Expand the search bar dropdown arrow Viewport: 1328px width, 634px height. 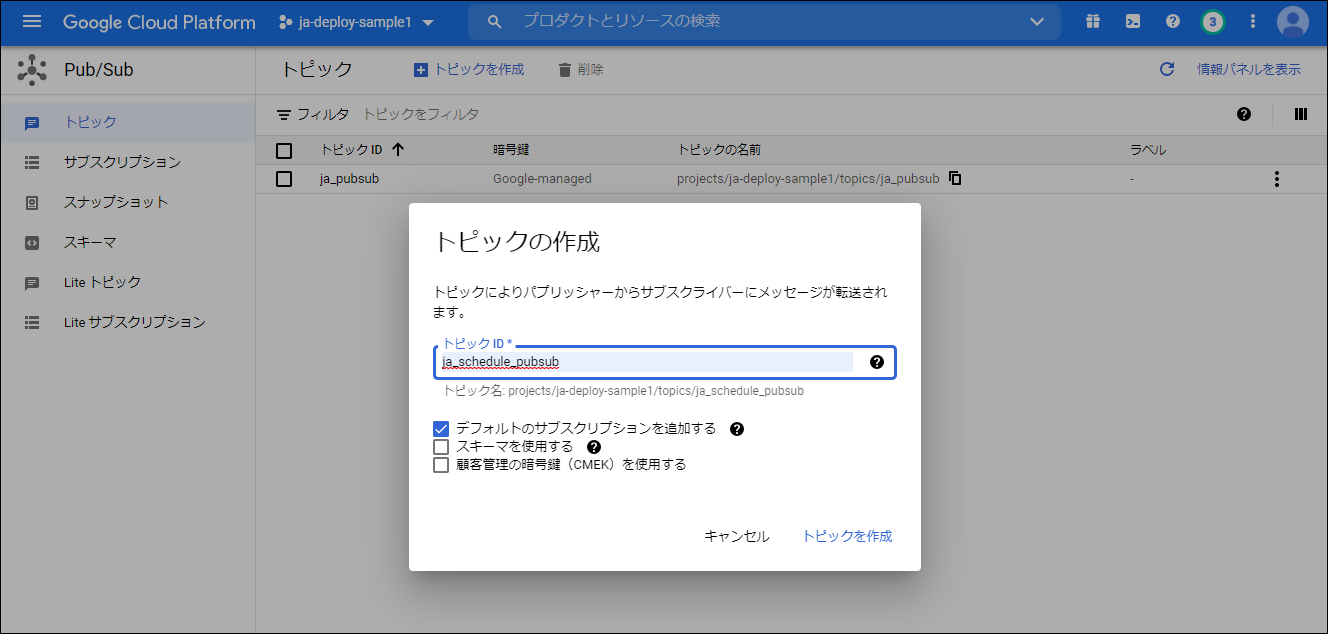click(x=1037, y=22)
